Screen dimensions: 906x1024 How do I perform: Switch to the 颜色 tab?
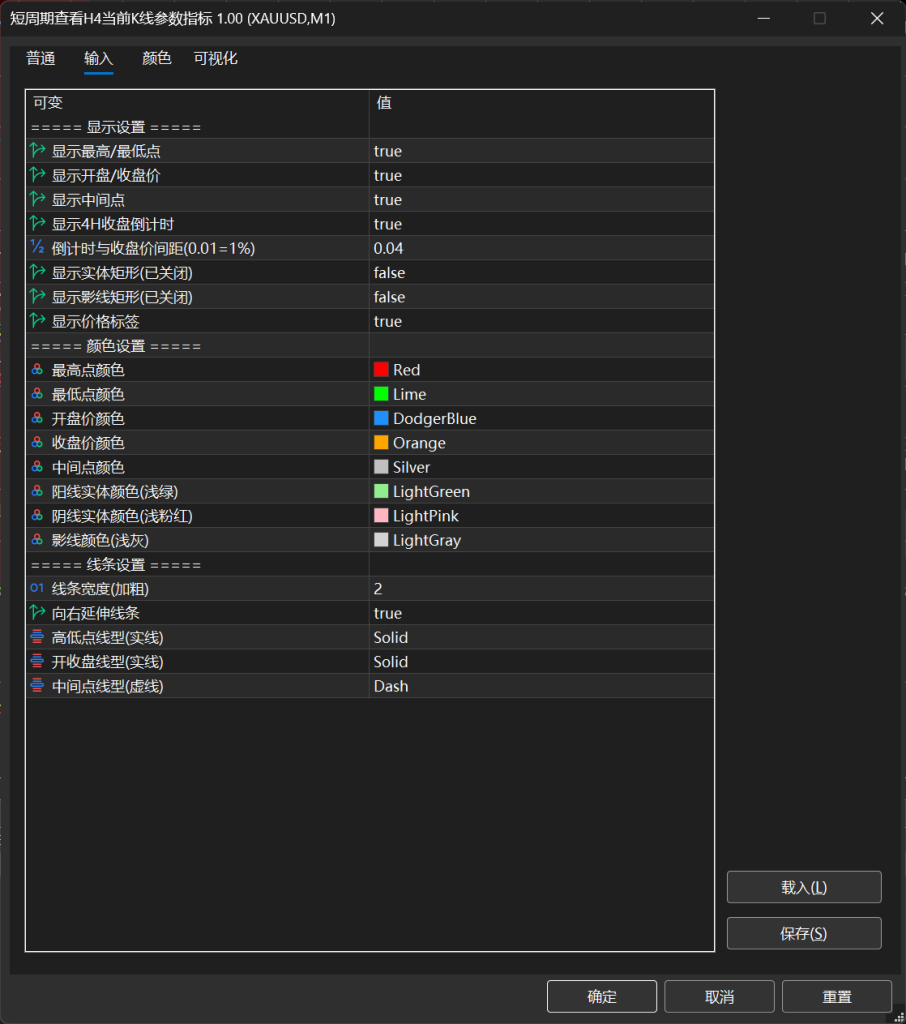(x=155, y=58)
